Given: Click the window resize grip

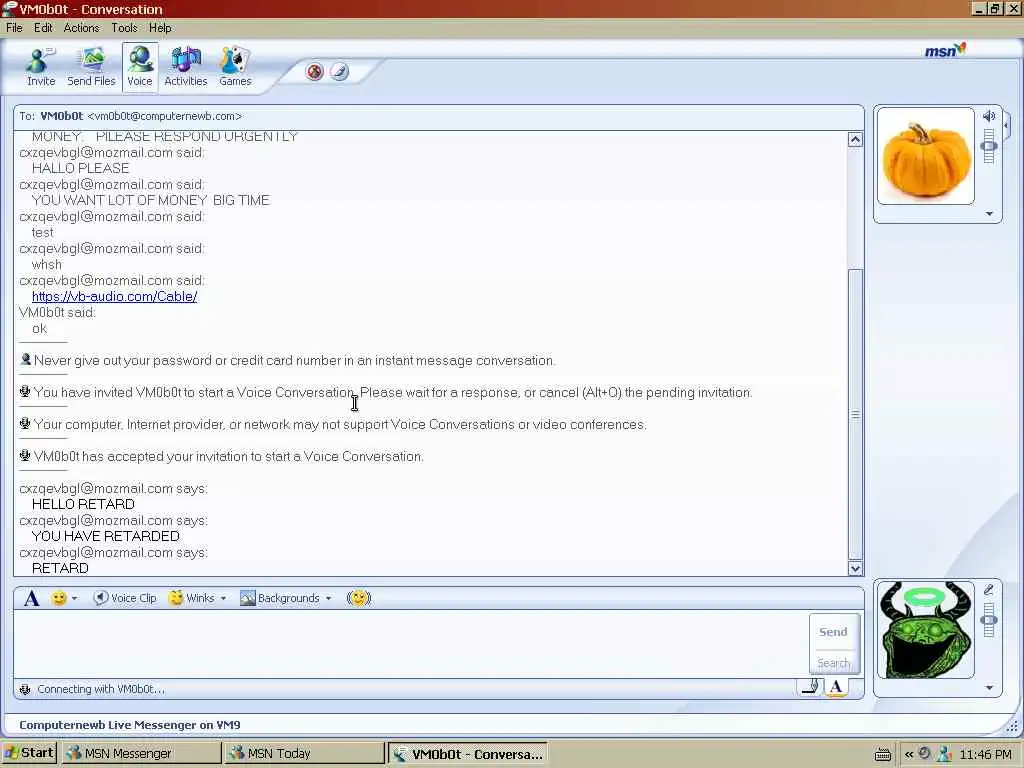Looking at the screenshot, I should click(x=1012, y=726).
